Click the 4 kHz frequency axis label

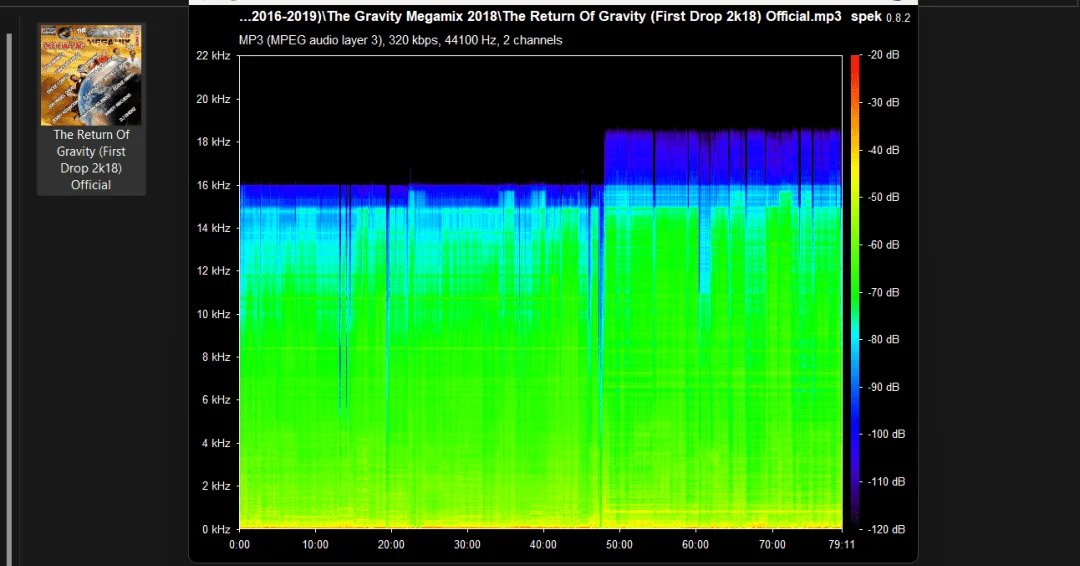(216, 443)
